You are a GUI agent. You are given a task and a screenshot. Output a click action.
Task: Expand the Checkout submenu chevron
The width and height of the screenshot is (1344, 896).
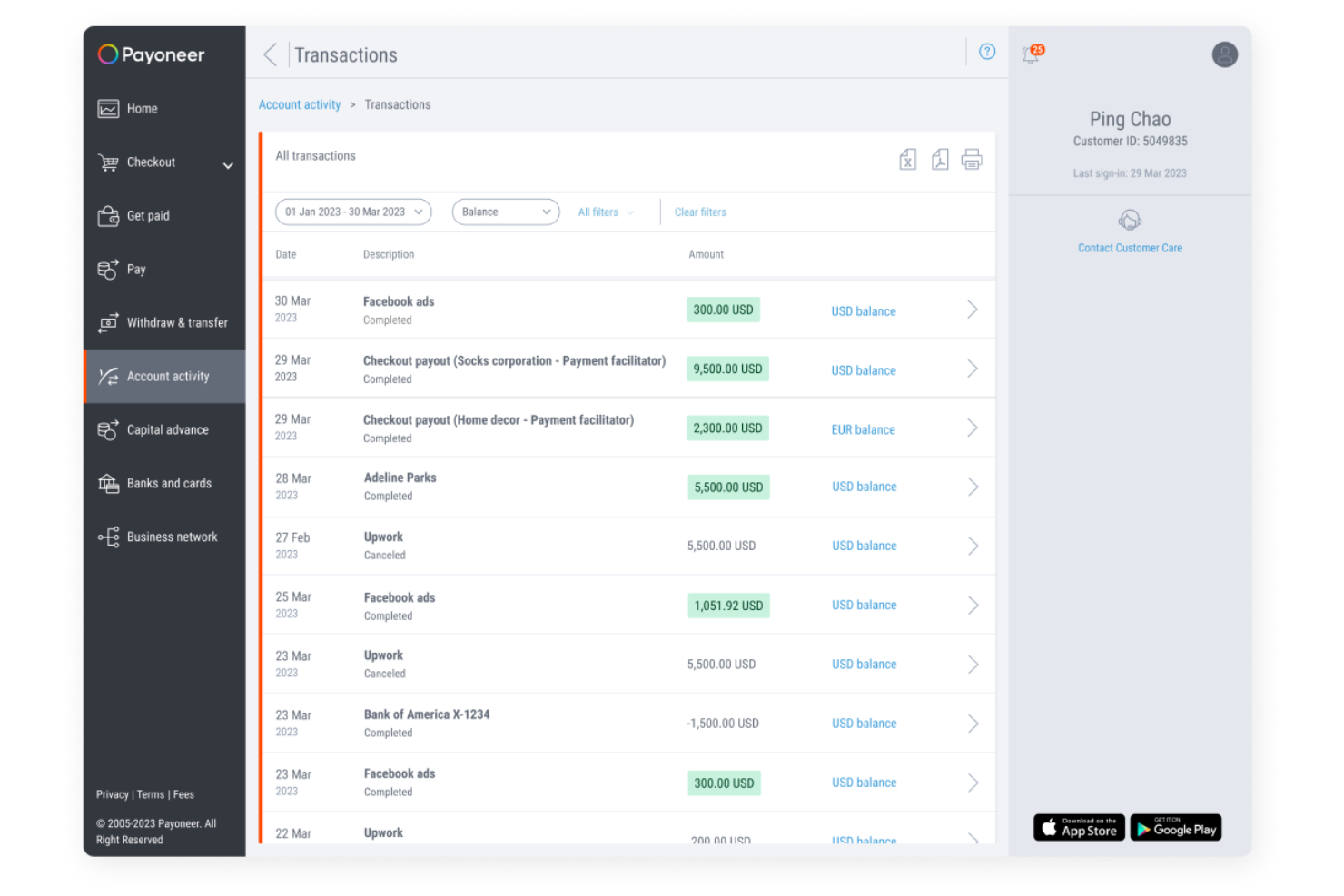pyautogui.click(x=228, y=165)
